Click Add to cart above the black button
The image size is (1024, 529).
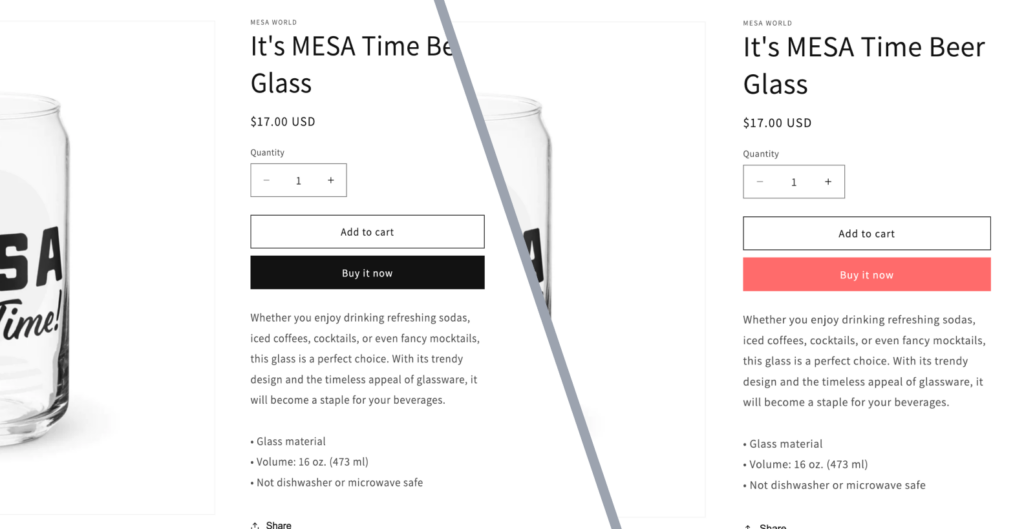(x=367, y=232)
